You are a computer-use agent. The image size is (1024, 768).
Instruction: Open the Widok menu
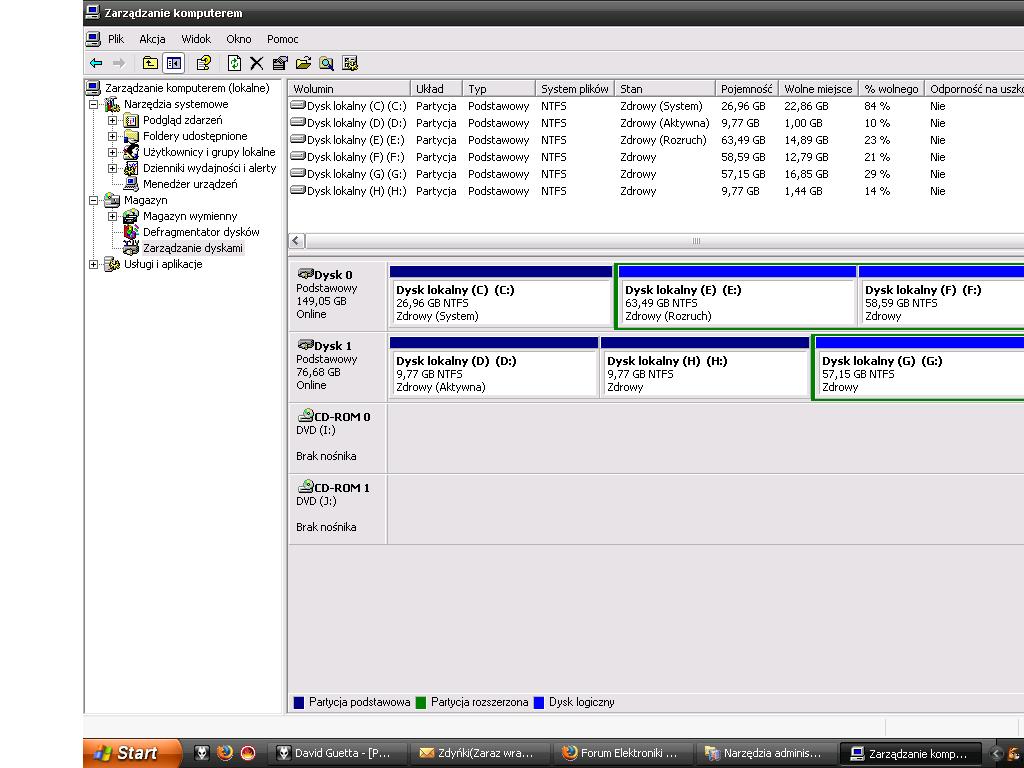pyautogui.click(x=196, y=39)
